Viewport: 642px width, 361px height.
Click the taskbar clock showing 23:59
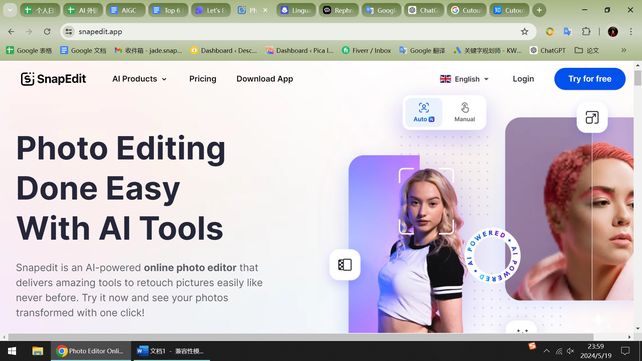coord(596,351)
